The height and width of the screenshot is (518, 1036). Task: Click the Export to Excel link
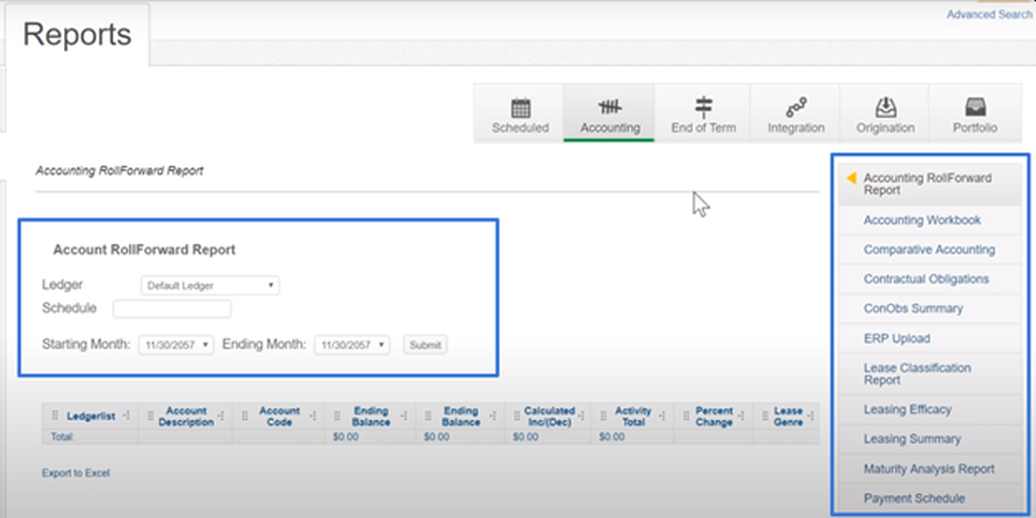pos(76,473)
